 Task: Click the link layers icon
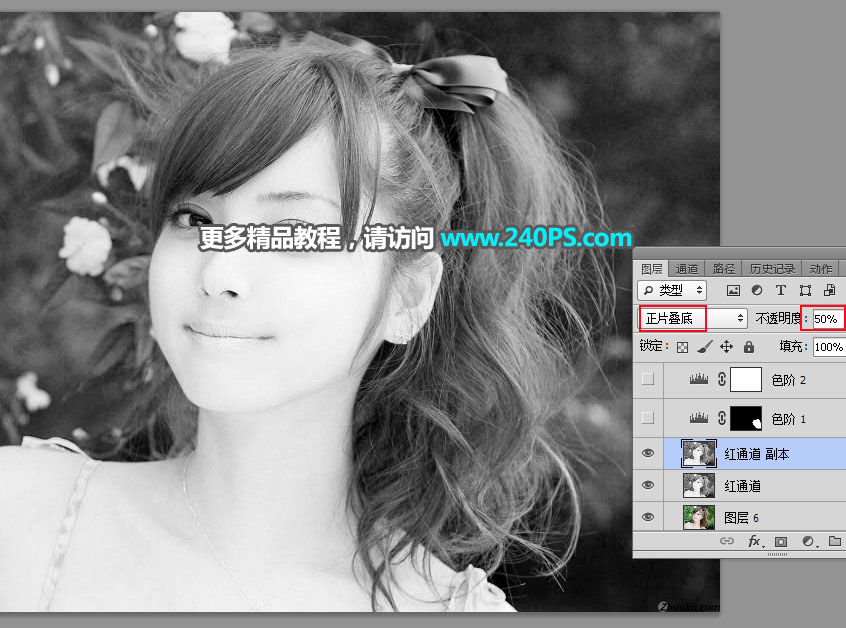click(x=727, y=541)
